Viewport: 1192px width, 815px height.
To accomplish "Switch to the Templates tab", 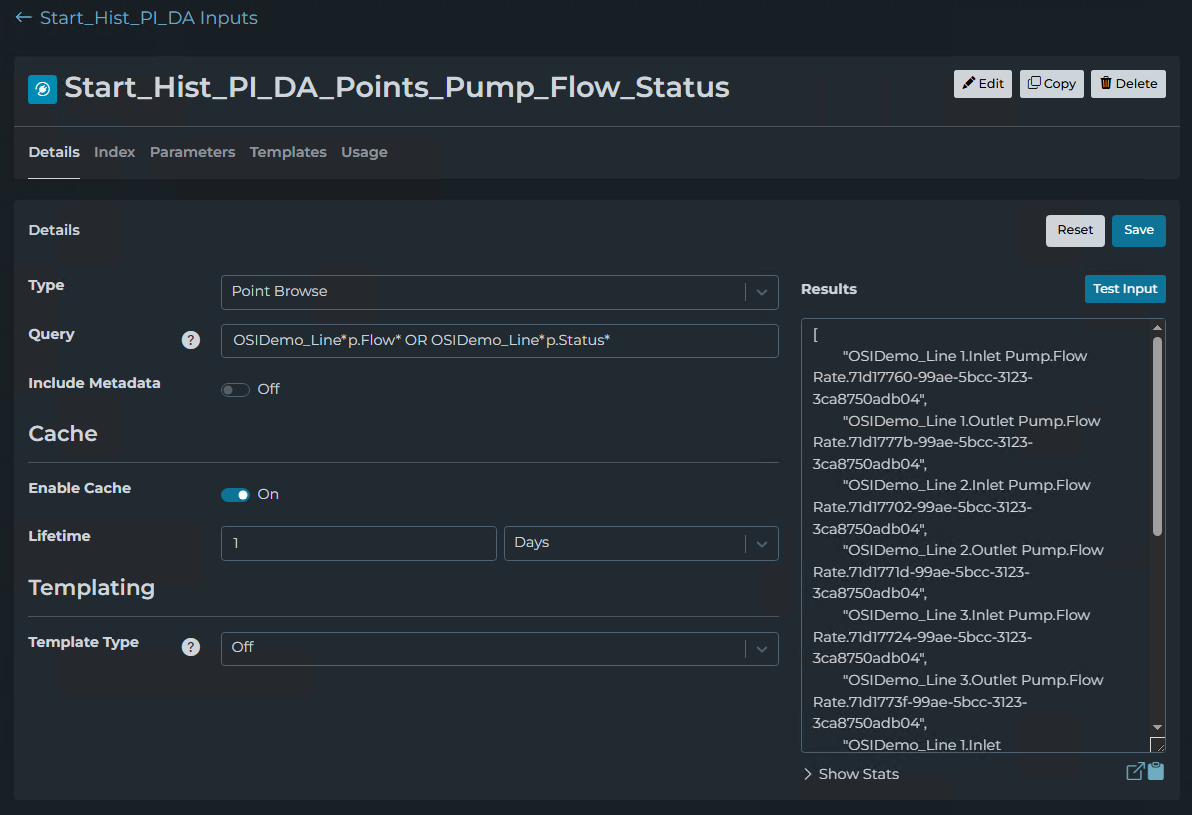I will [x=288, y=152].
